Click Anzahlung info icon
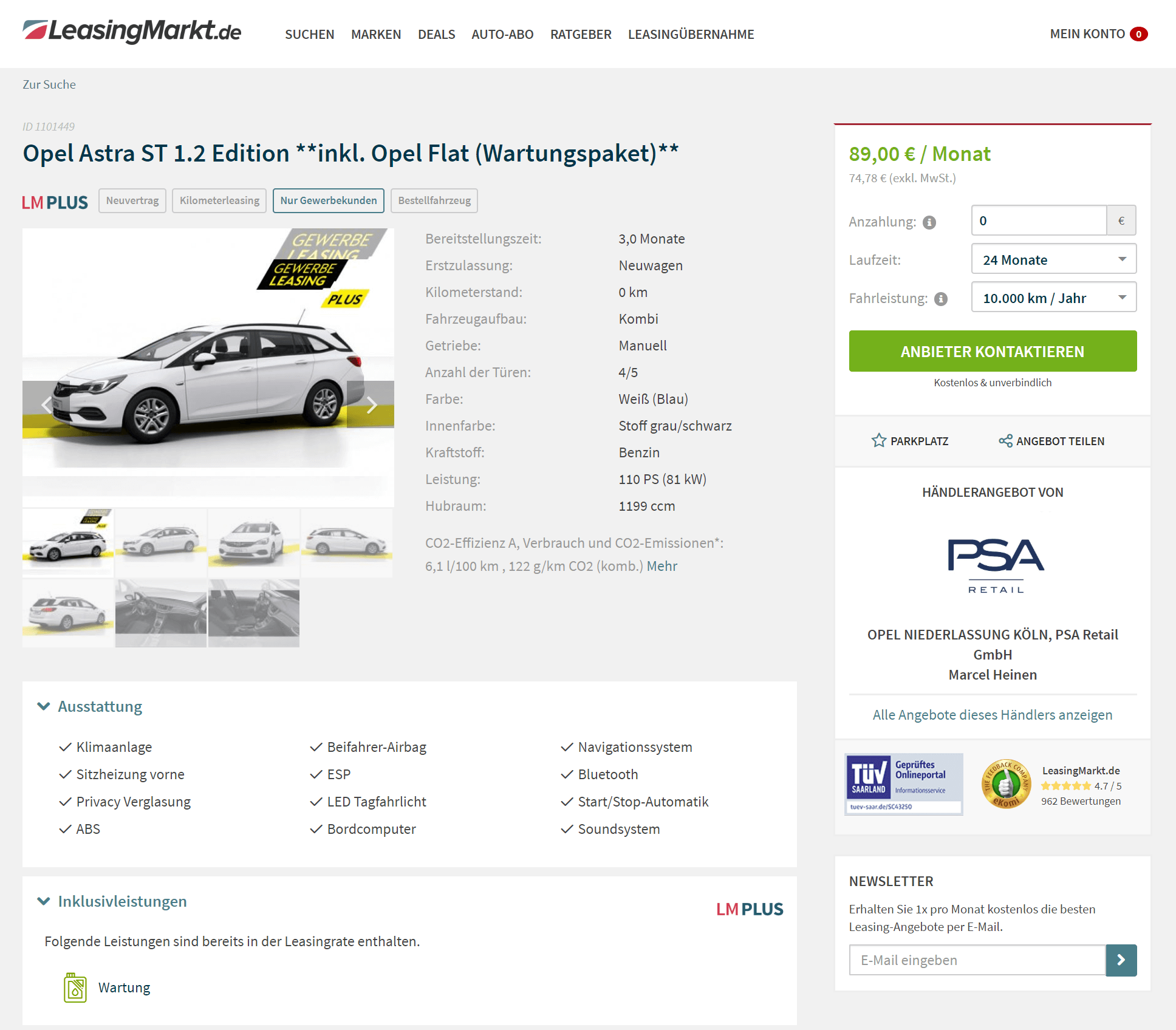 pos(929,223)
